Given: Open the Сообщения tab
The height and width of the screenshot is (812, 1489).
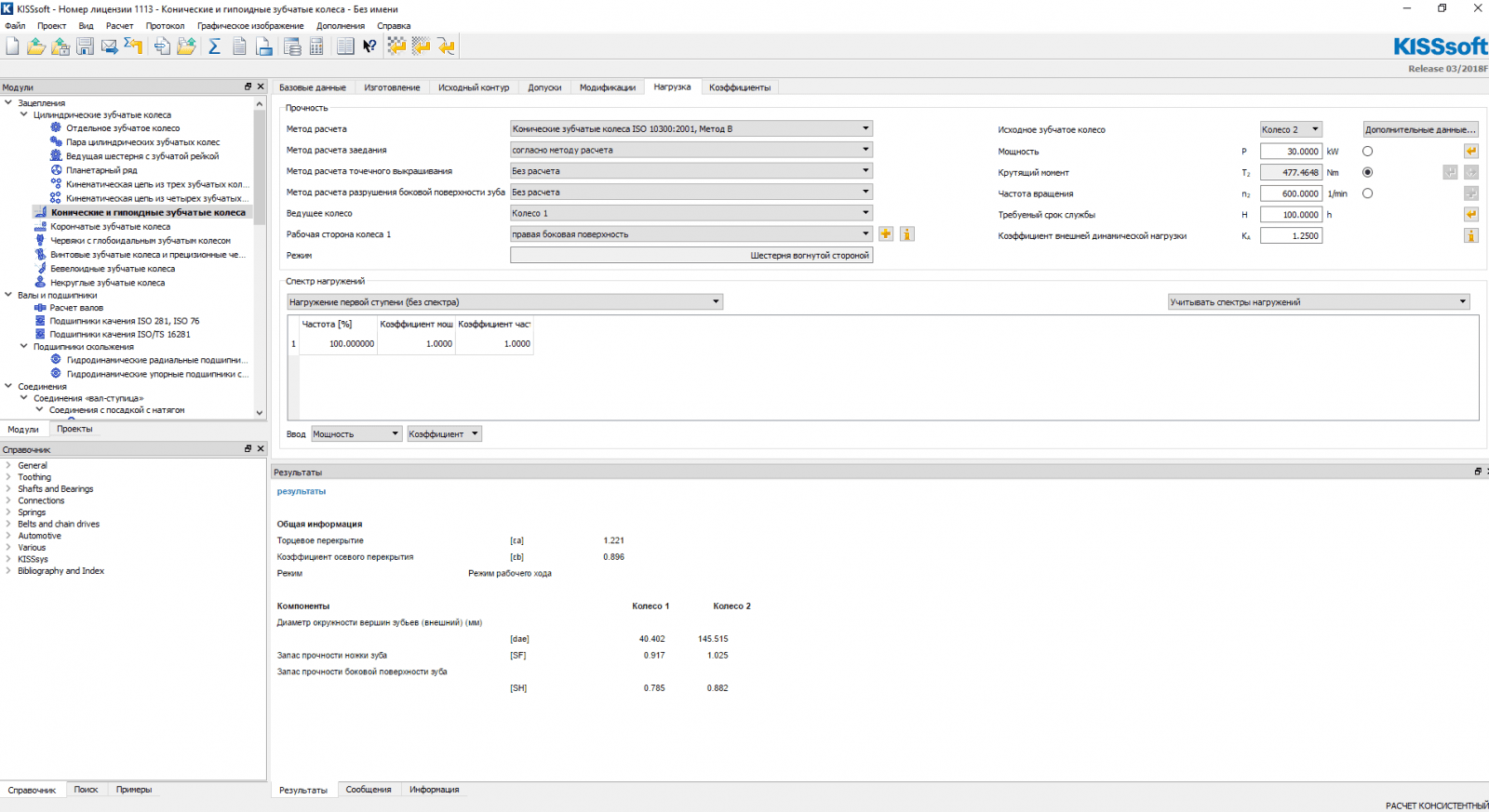Looking at the screenshot, I should point(369,790).
